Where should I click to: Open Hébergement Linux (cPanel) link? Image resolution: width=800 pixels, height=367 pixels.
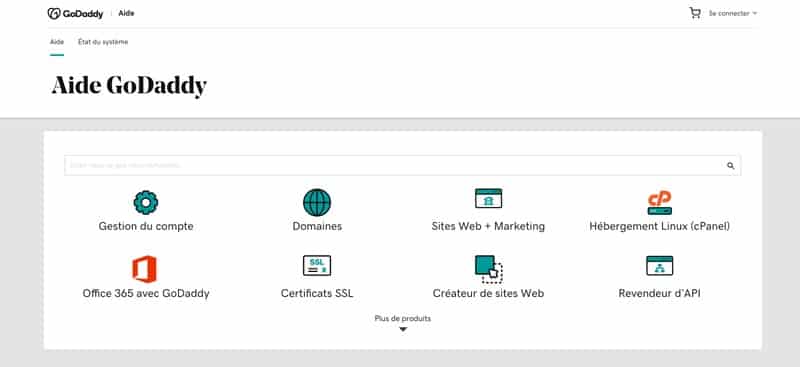coord(659,226)
